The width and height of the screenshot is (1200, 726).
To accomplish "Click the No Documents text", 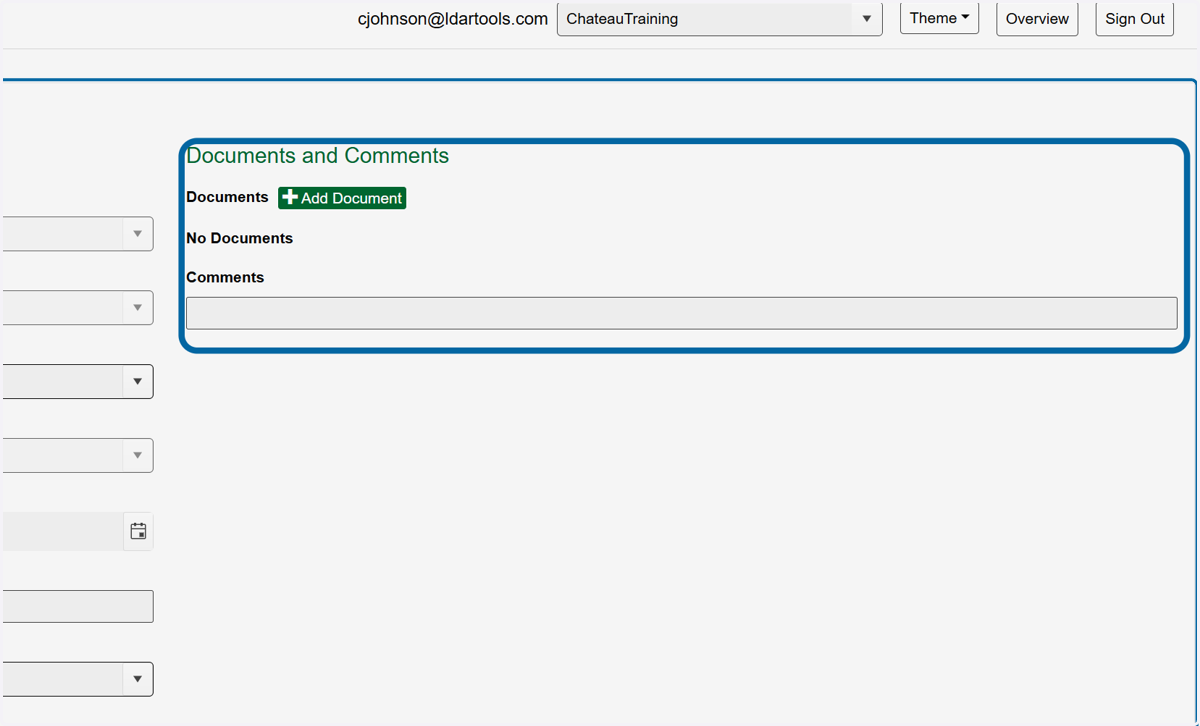I will point(239,238).
